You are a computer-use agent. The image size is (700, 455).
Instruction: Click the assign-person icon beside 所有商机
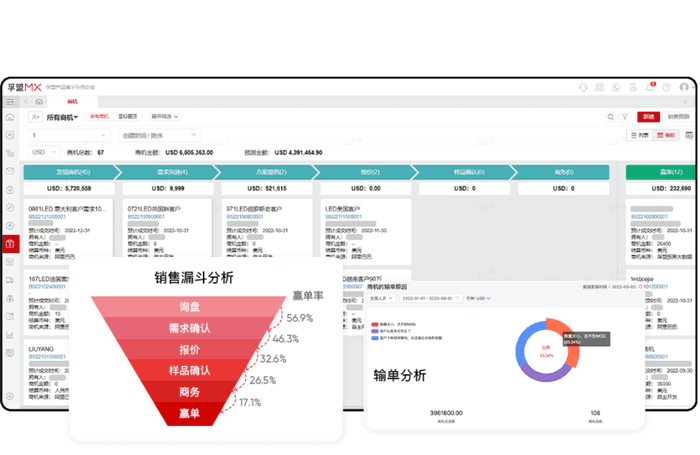click(x=35, y=117)
